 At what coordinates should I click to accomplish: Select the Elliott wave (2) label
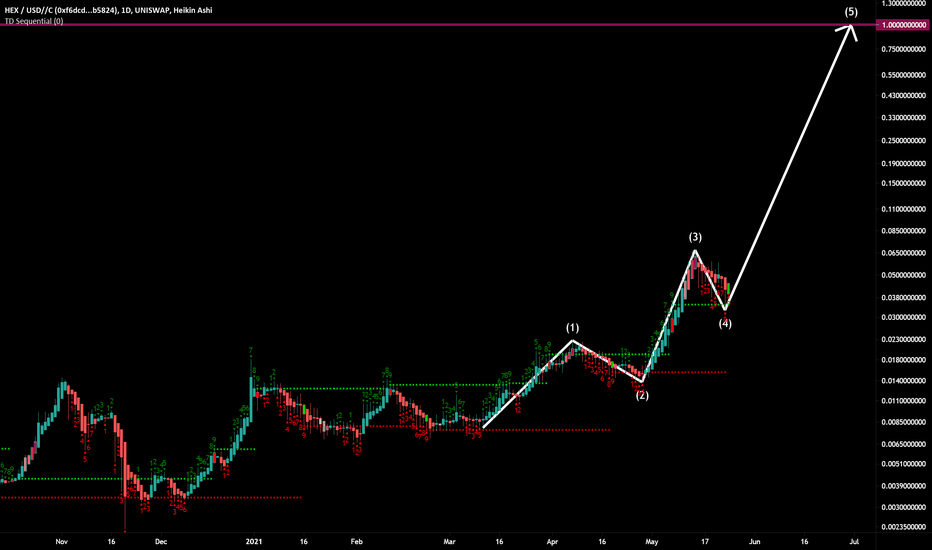(642, 395)
